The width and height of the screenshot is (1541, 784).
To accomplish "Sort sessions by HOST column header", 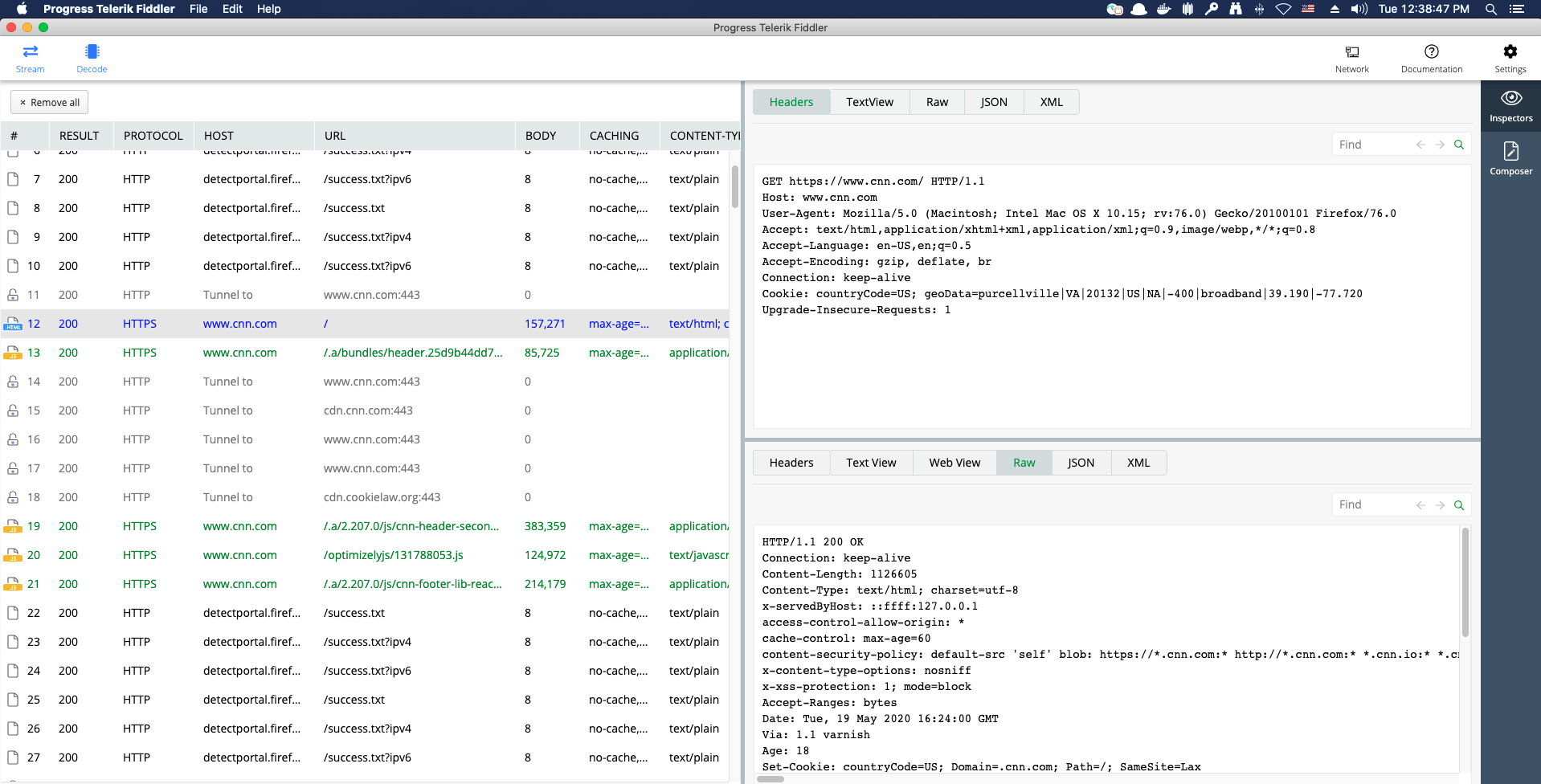I will click(219, 136).
